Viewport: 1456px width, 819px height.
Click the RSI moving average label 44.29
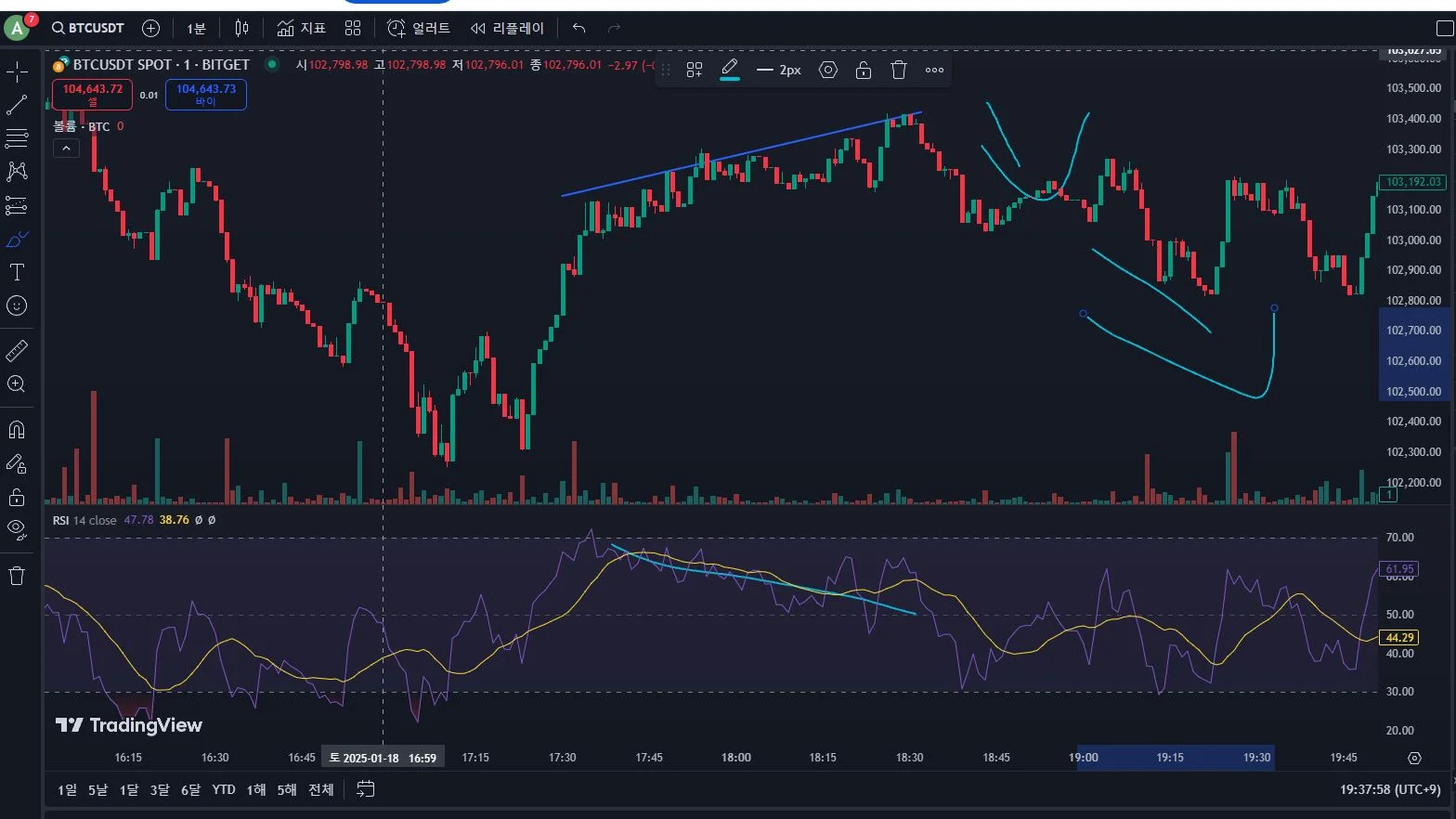1399,638
